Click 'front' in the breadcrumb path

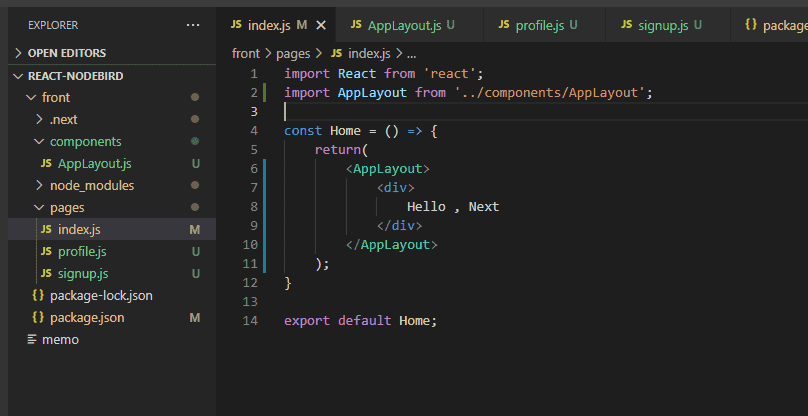click(246, 54)
